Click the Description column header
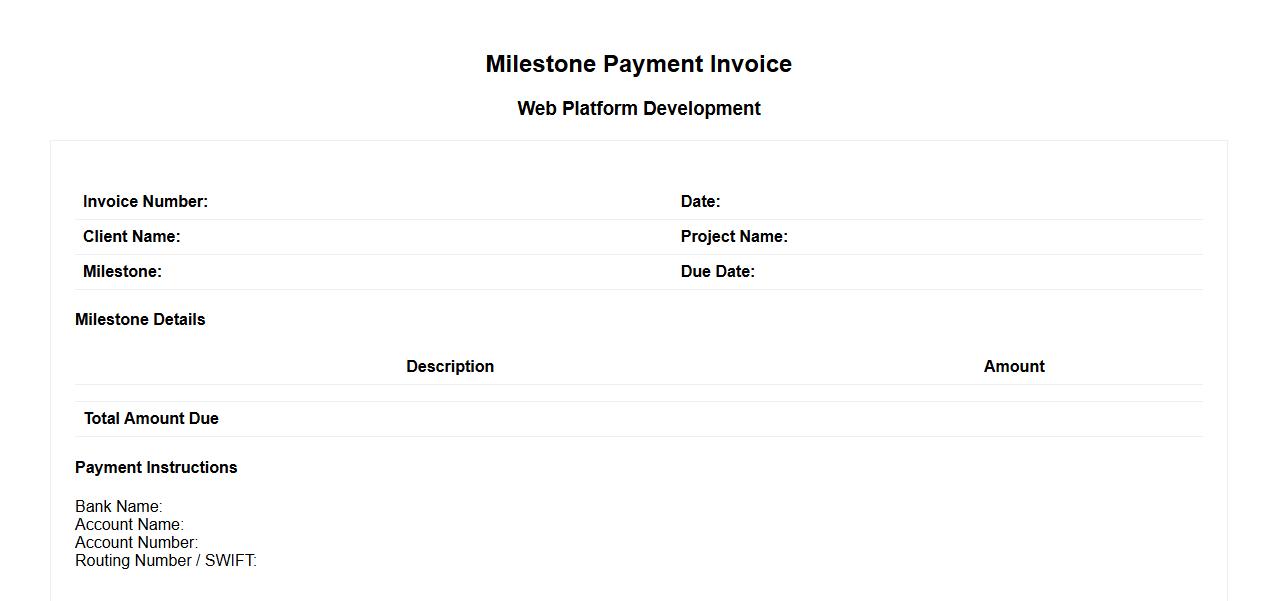Screen dimensions: 1278x601 point(450,367)
